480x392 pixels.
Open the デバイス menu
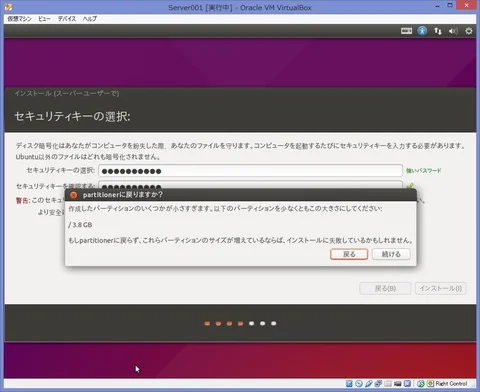(67, 19)
